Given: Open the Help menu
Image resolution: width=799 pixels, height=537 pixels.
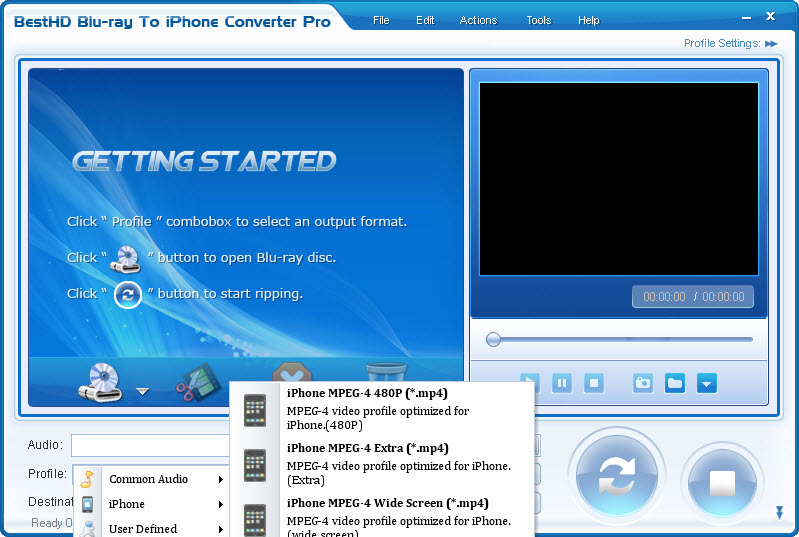Looking at the screenshot, I should (x=589, y=20).
